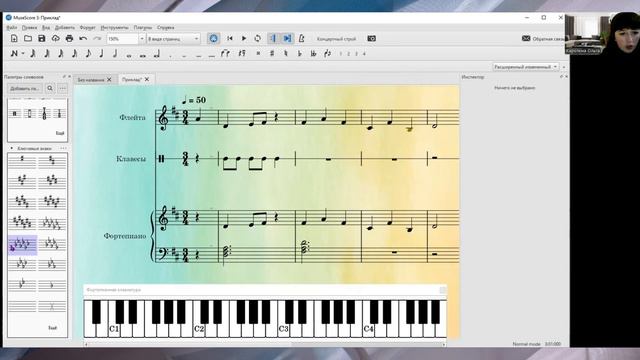Select the 128th note duration
The width and height of the screenshot is (640, 360).
click(x=33, y=53)
